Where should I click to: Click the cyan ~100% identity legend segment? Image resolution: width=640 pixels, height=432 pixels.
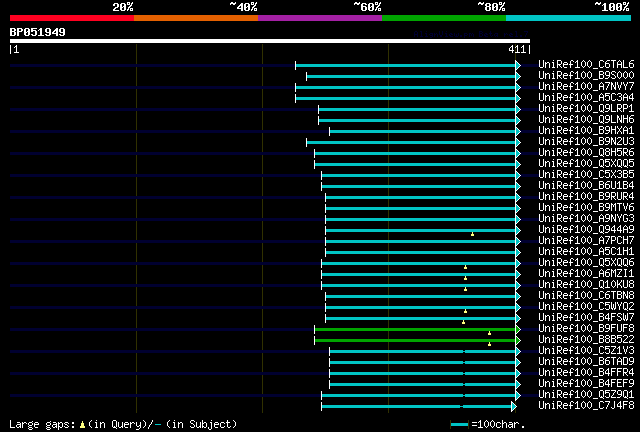click(569, 18)
